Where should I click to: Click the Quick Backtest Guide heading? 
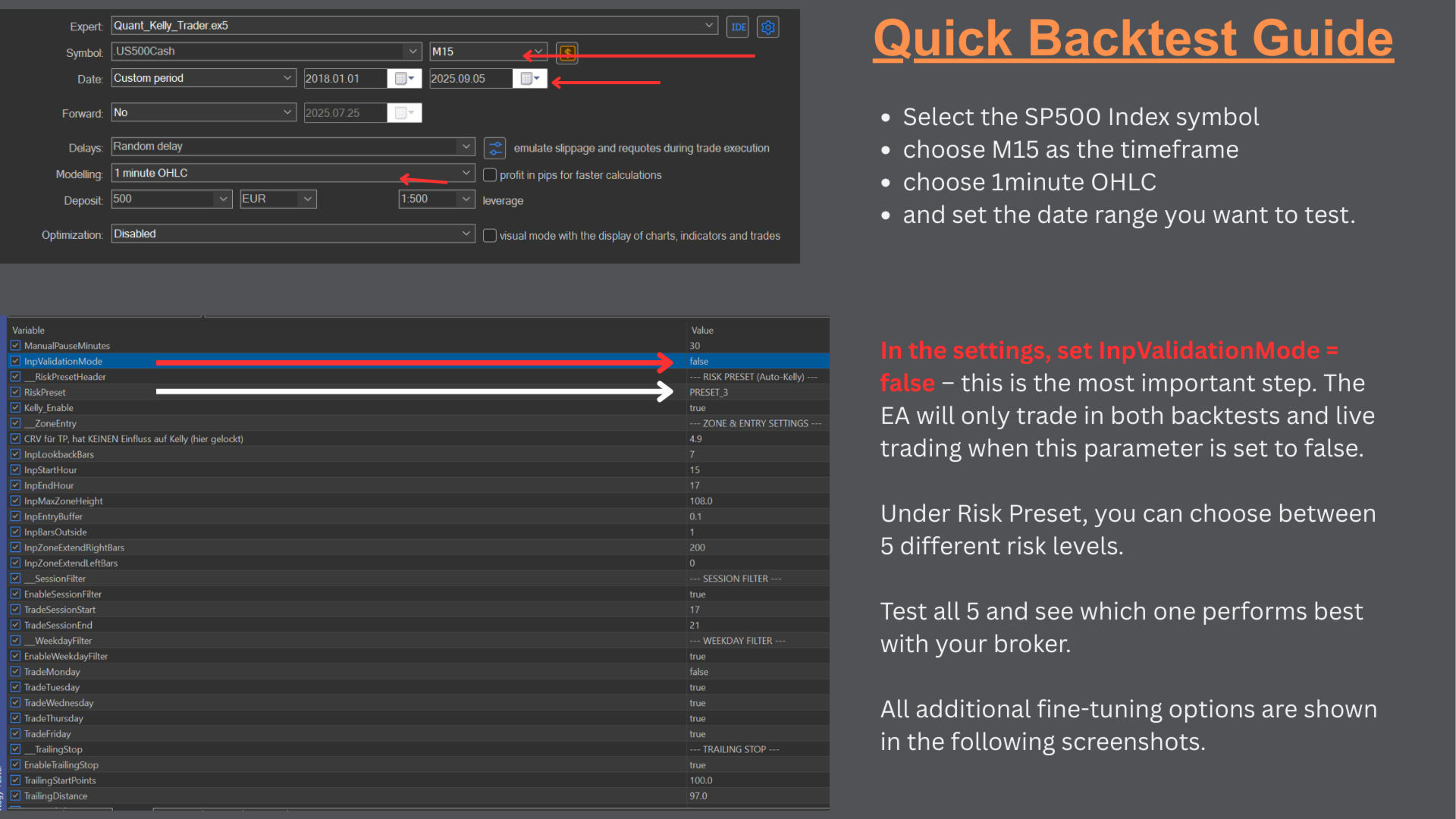pos(1133,38)
